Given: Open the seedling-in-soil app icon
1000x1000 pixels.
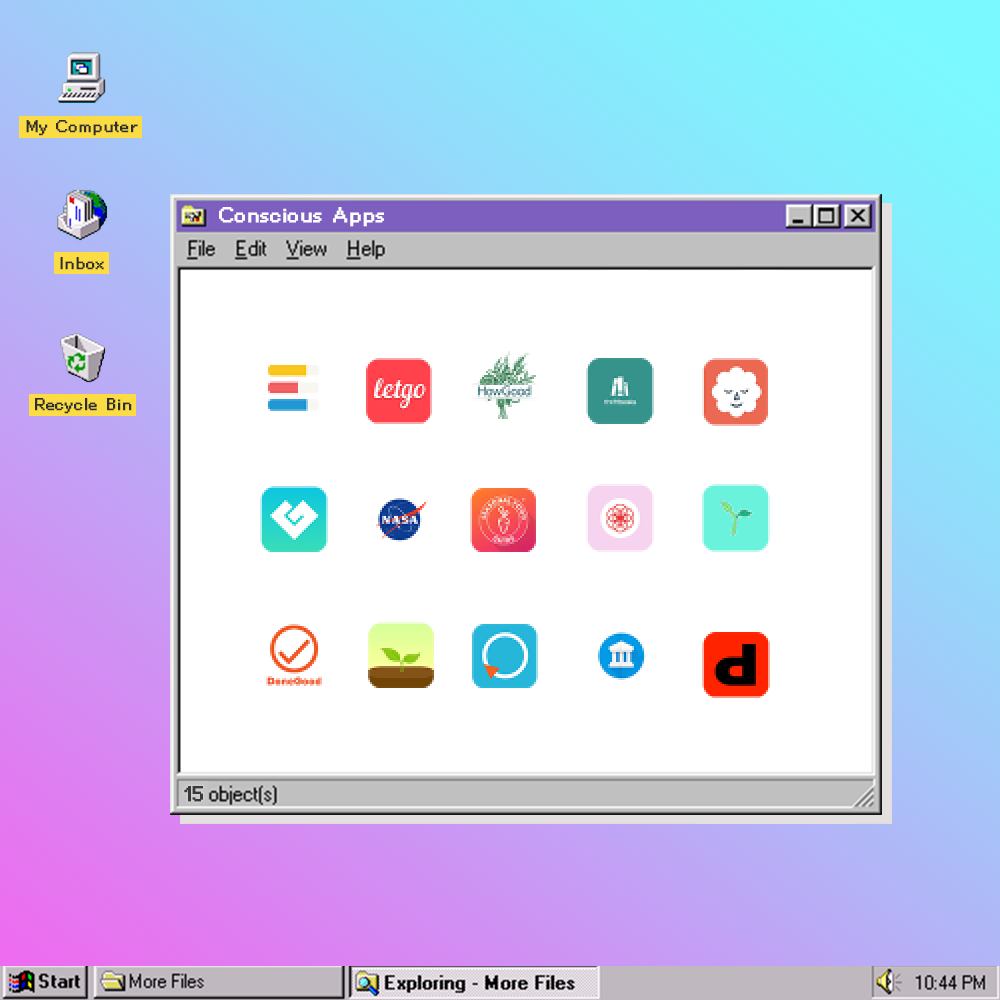Looking at the screenshot, I should point(401,655).
